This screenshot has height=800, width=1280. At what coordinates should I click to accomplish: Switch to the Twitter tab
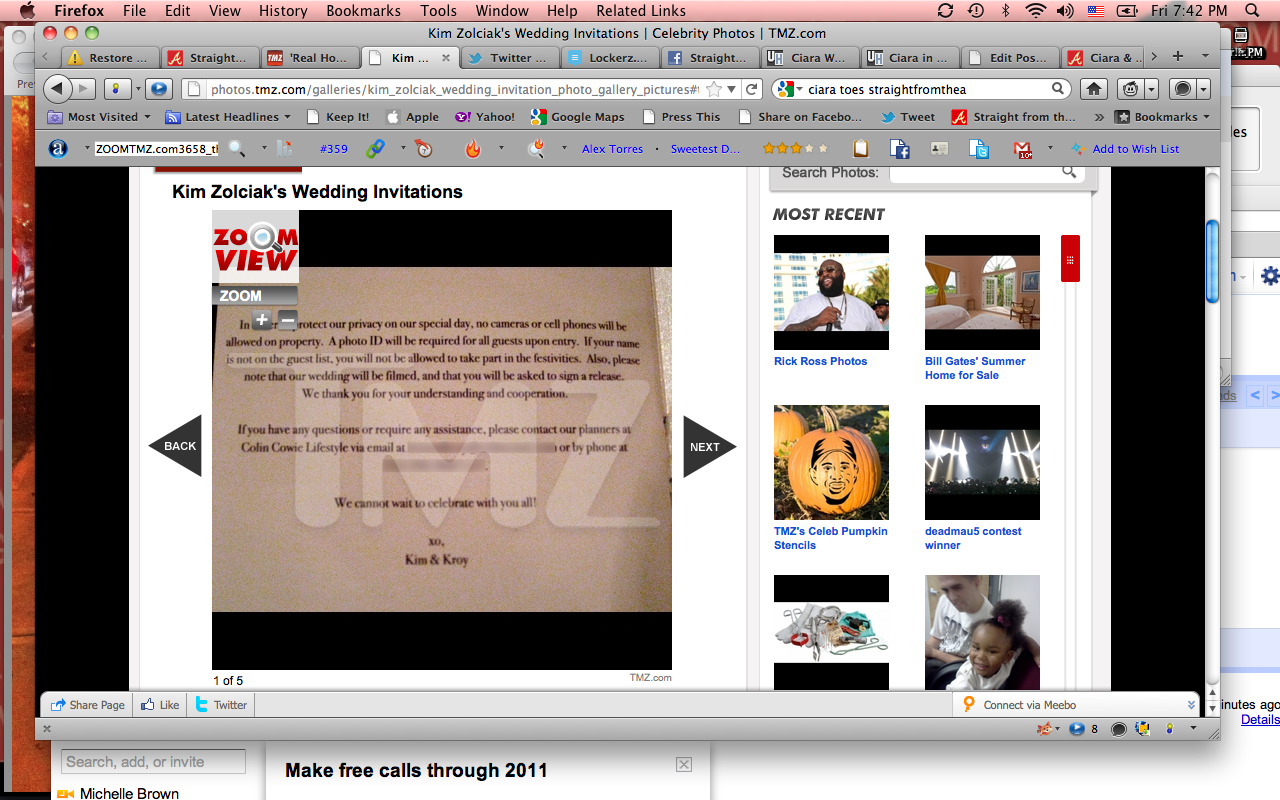[510, 58]
